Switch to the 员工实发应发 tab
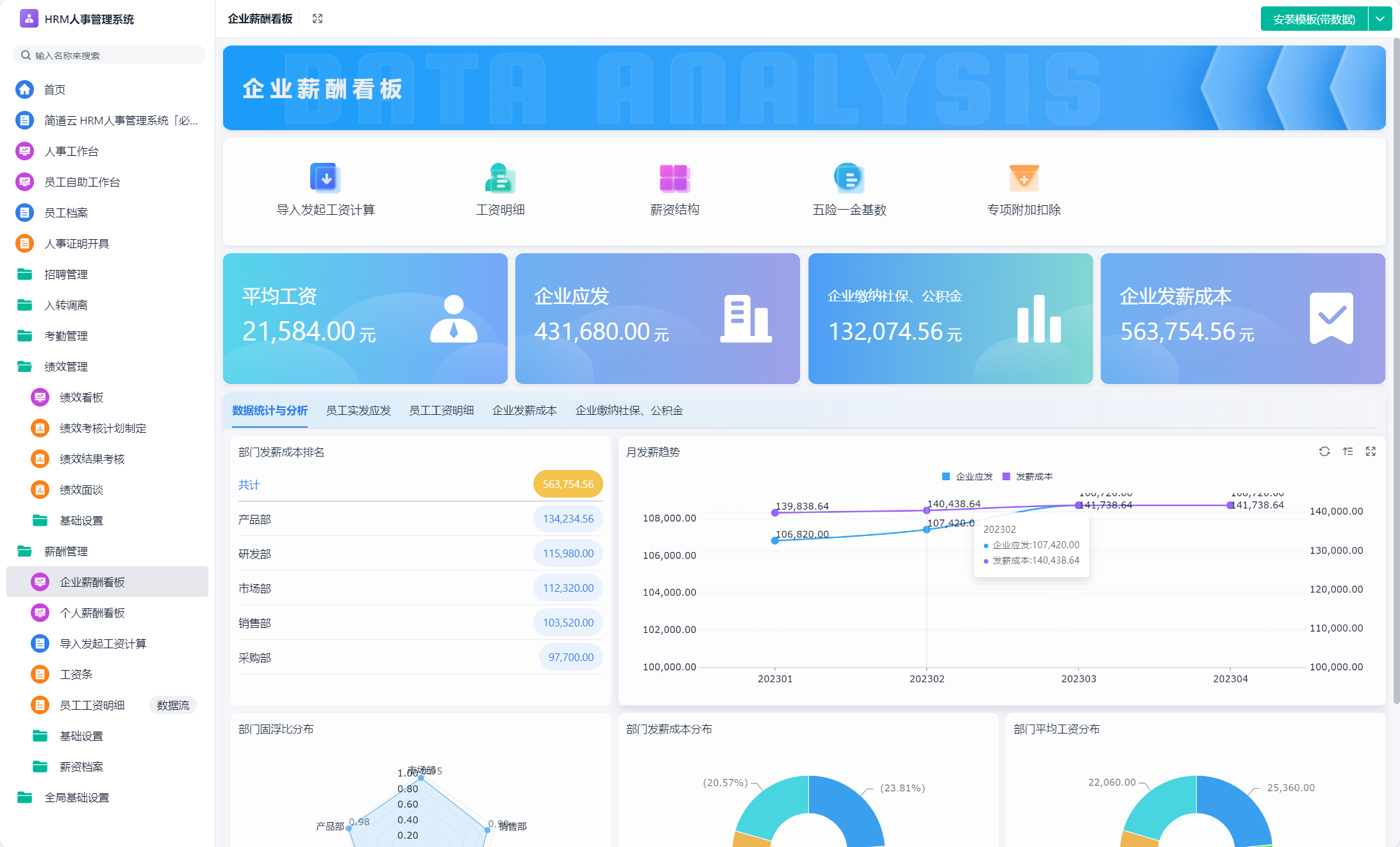 coord(358,410)
